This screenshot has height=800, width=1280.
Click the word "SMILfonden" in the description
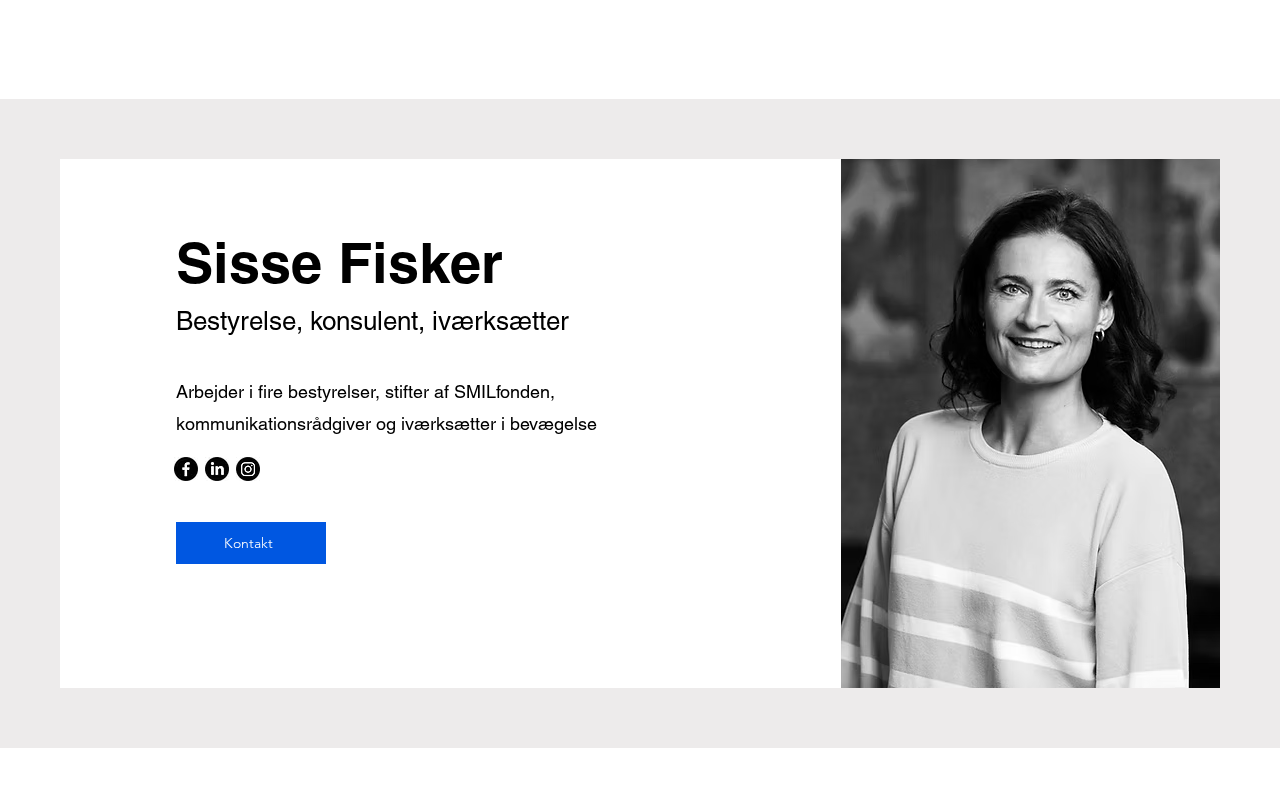pyautogui.click(x=504, y=392)
